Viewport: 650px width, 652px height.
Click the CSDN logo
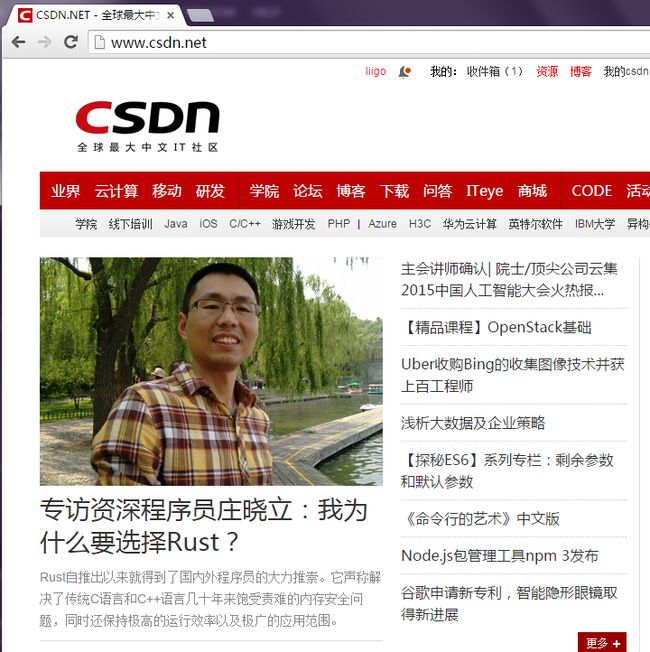click(x=148, y=126)
